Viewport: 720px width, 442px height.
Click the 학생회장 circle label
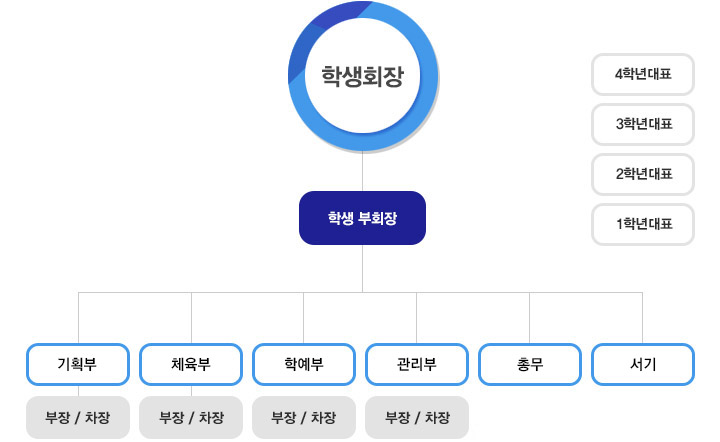click(x=362, y=75)
